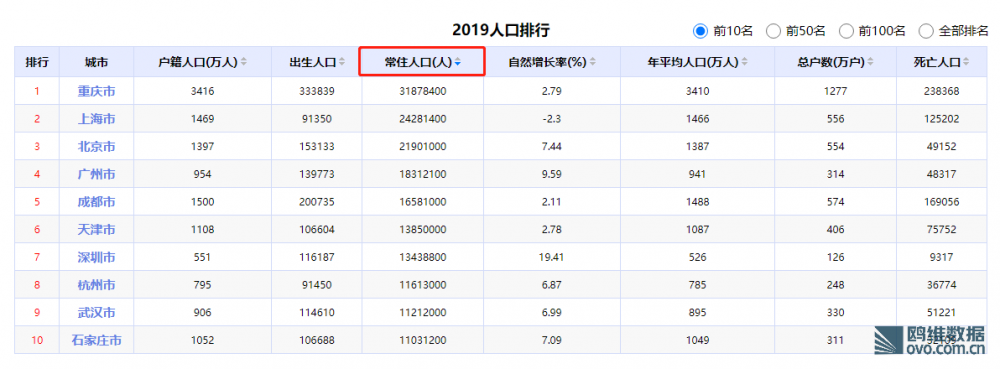Viewport: 1000px width, 369px height.
Task: Sort the 自然增长率(%) column via arrows
Action: click(592, 62)
